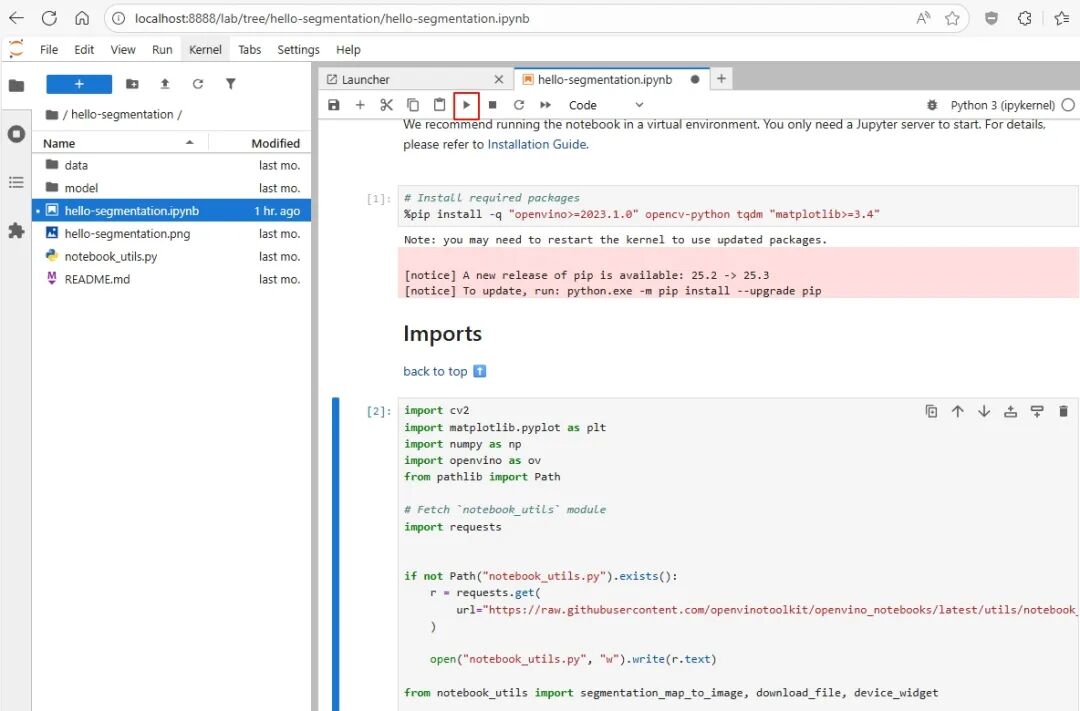This screenshot has height=711, width=1080.
Task: Toggle Table of Contents sidebar panel
Action: (x=16, y=183)
